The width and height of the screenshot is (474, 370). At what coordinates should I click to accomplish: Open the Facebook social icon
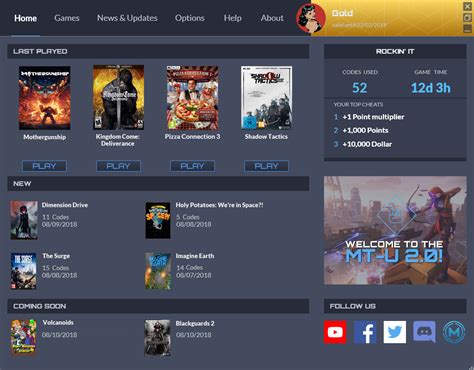coord(365,332)
